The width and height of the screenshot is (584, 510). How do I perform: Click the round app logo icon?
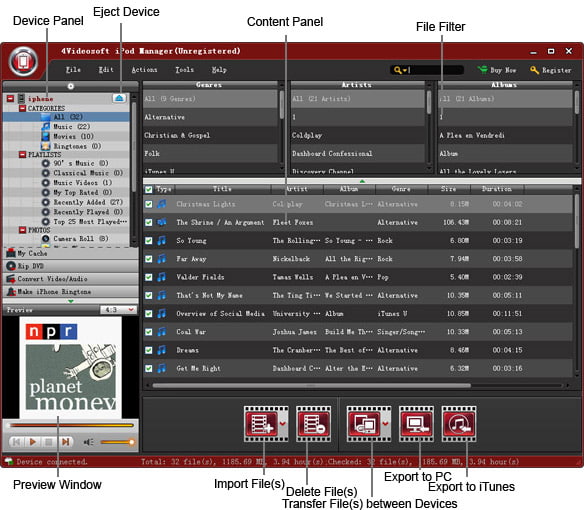click(23, 61)
